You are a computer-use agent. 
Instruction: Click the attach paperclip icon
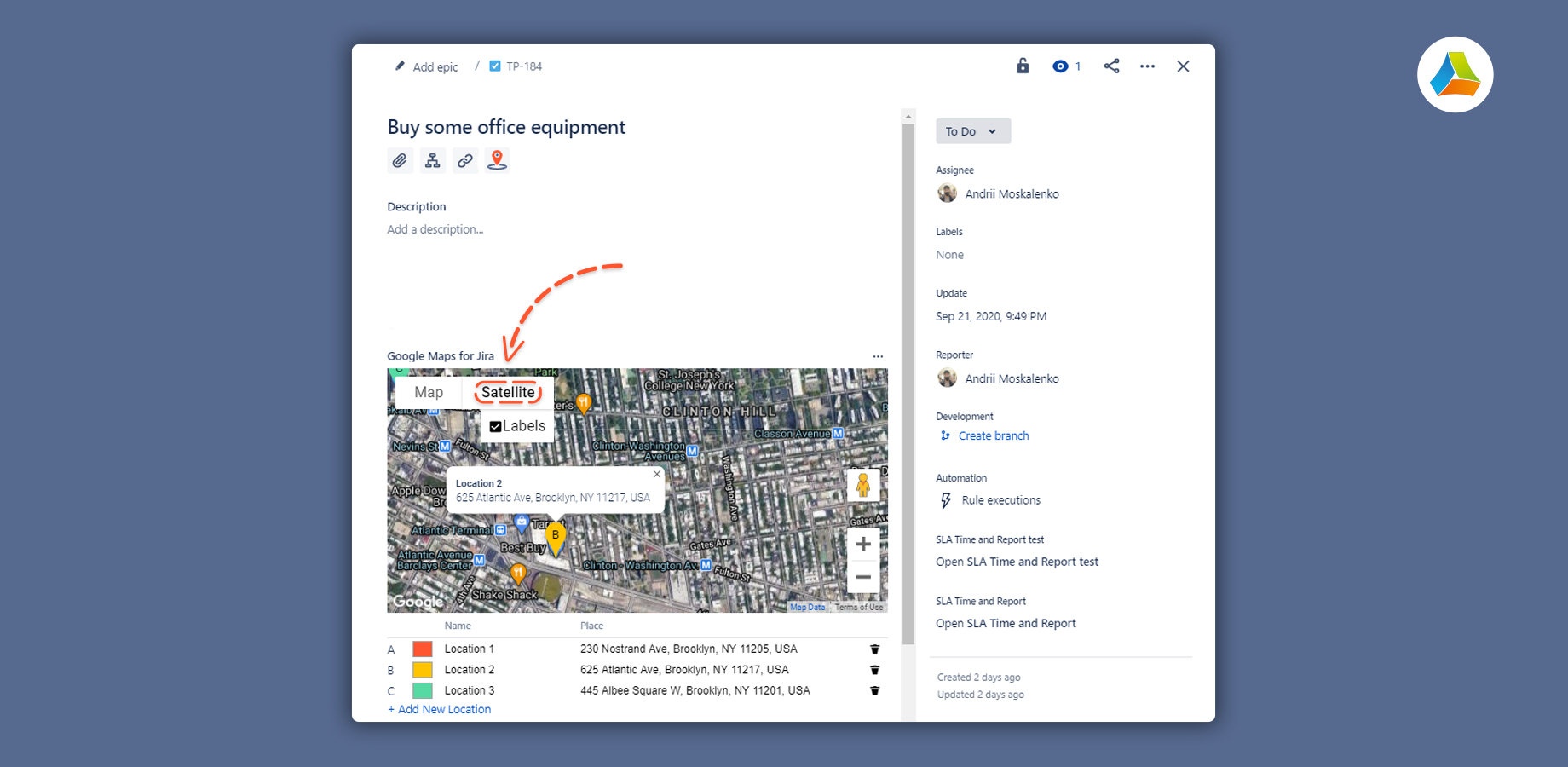(400, 160)
